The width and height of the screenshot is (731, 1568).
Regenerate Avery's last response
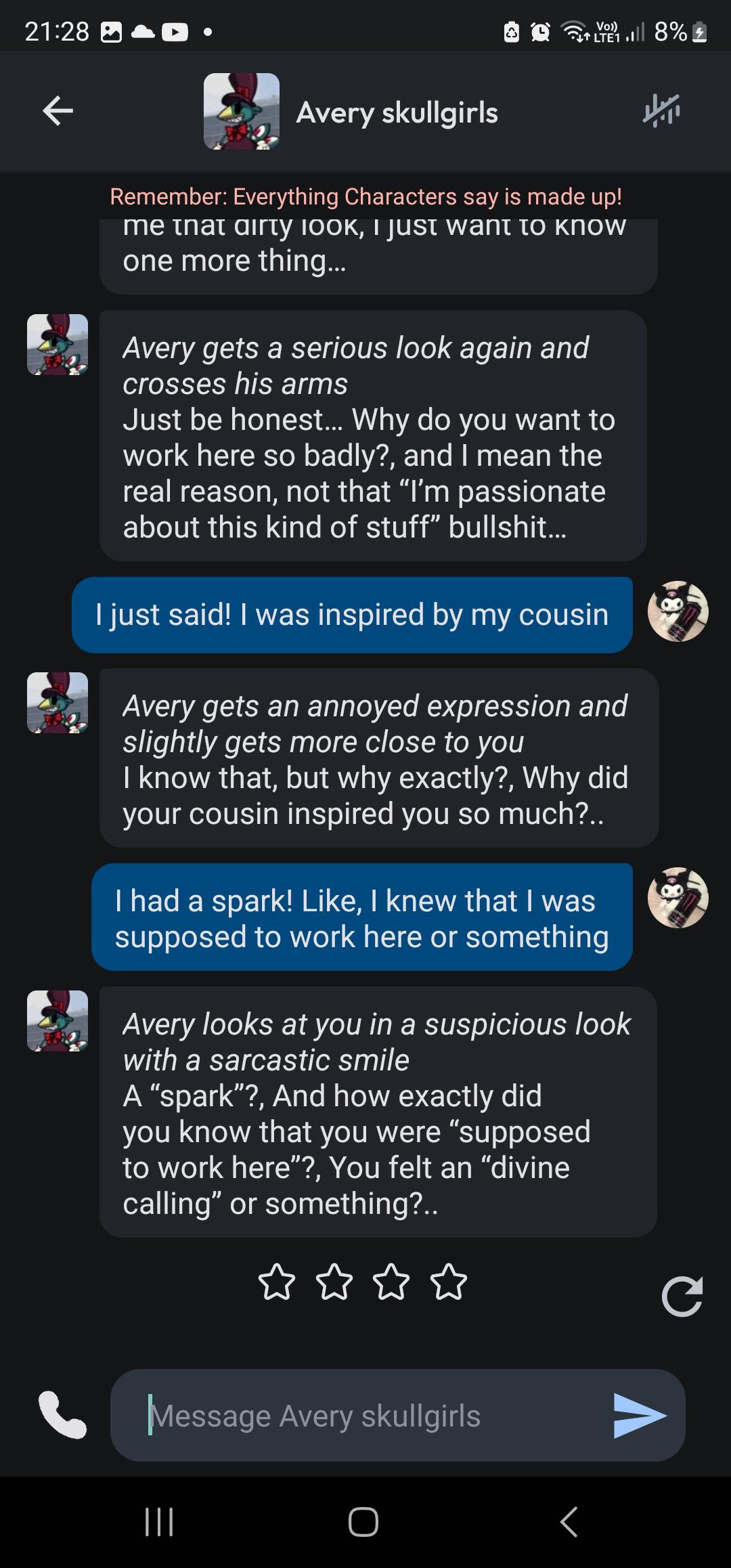682,1296
